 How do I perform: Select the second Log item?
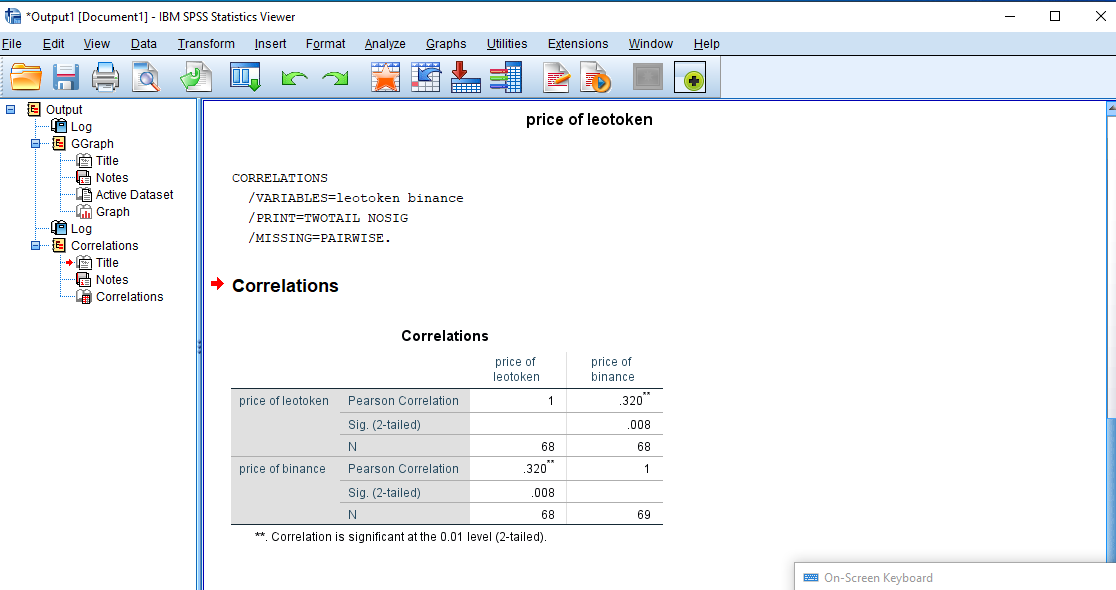point(81,228)
